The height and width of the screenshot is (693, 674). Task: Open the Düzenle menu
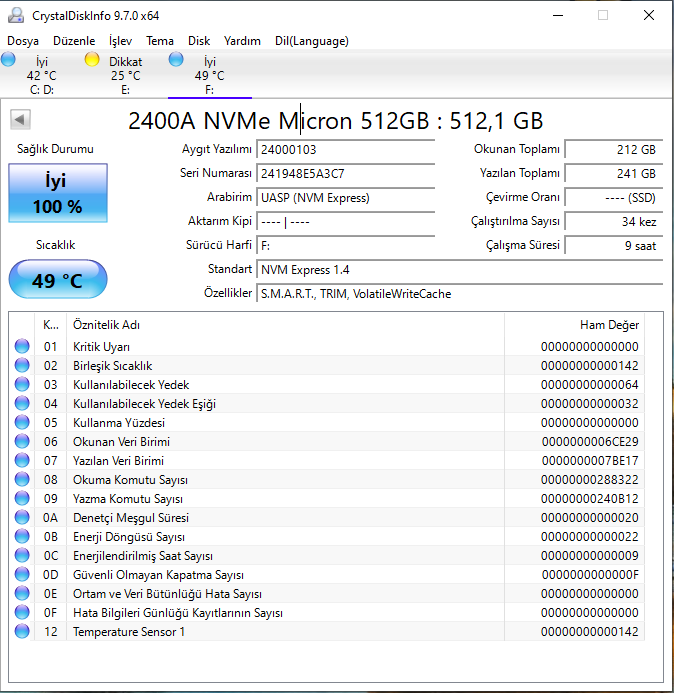[x=74, y=41]
